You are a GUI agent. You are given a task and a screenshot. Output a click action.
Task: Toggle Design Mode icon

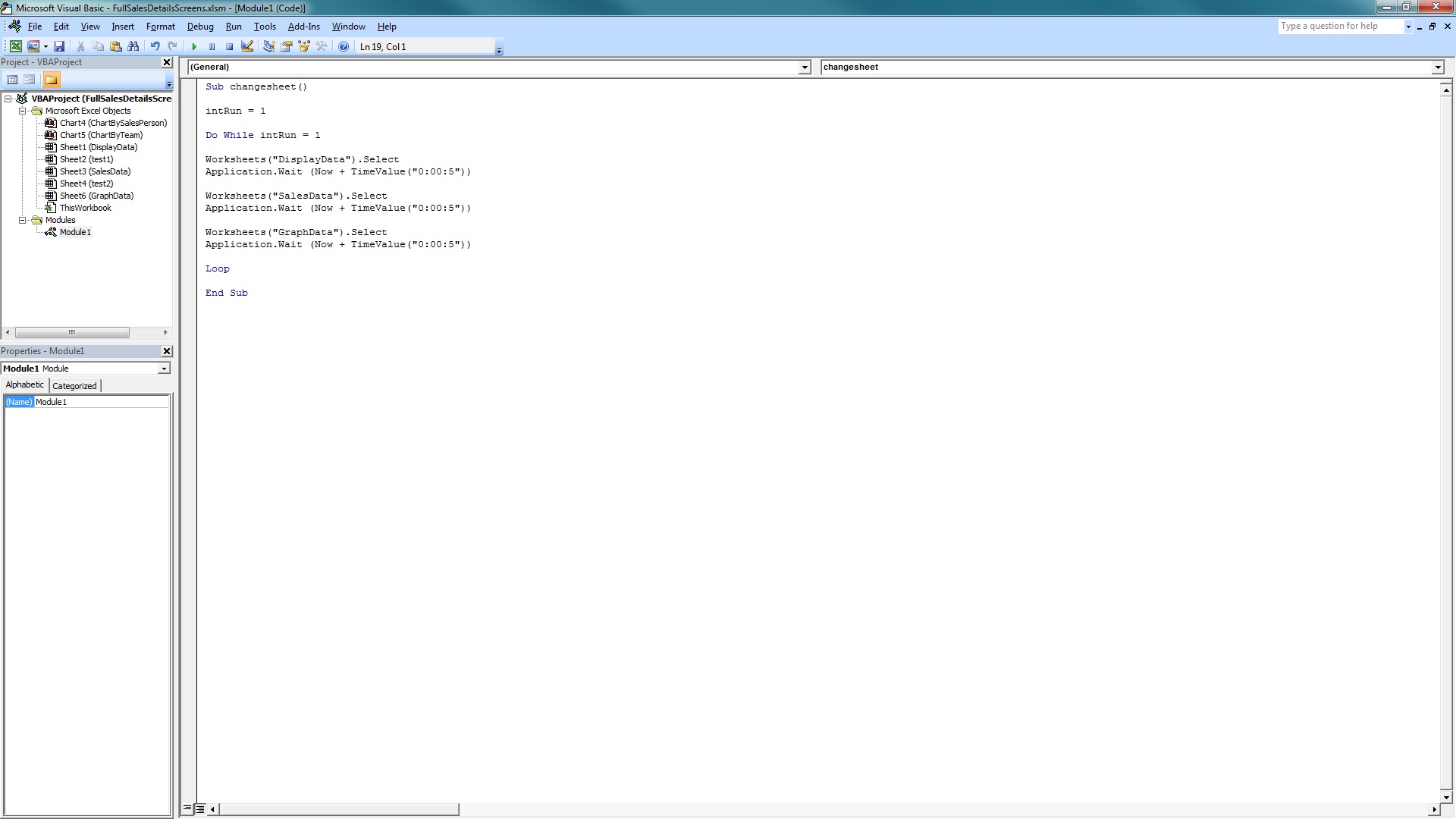(247, 47)
